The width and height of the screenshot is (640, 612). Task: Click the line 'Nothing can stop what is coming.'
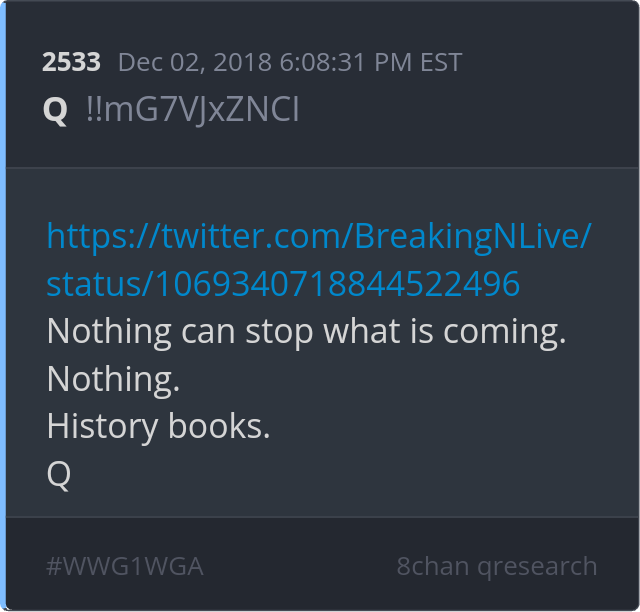(x=307, y=332)
